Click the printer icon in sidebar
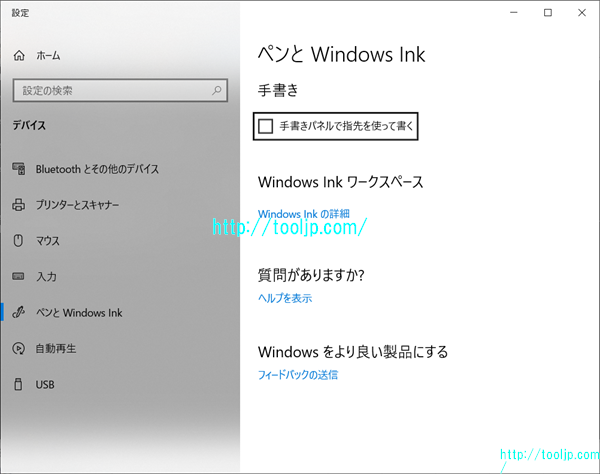 pos(18,205)
